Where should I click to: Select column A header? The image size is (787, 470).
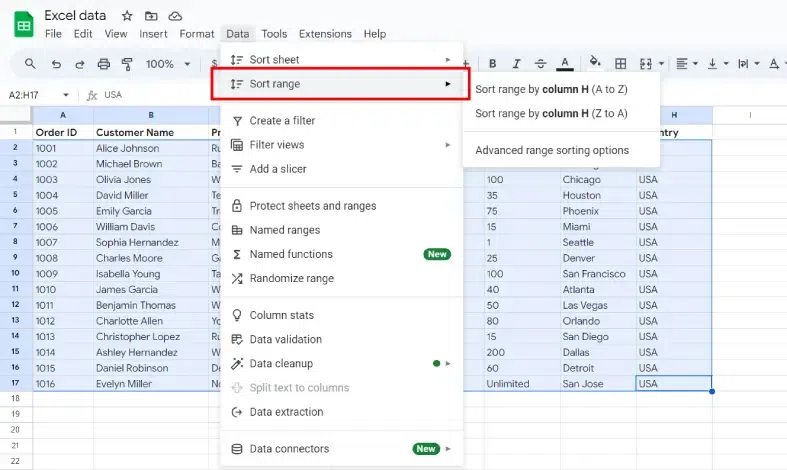tap(63, 115)
